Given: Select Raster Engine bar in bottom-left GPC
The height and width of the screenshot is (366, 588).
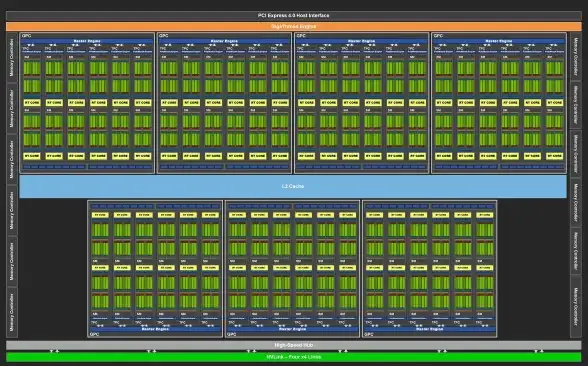Looking at the screenshot, I should pos(155,329).
